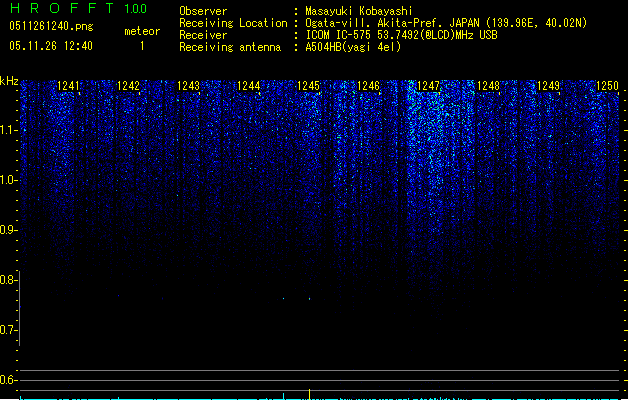Image resolution: width=629 pixels, height=400 pixels.
Task: Click the HROFFT program title text
Action: click(62, 8)
